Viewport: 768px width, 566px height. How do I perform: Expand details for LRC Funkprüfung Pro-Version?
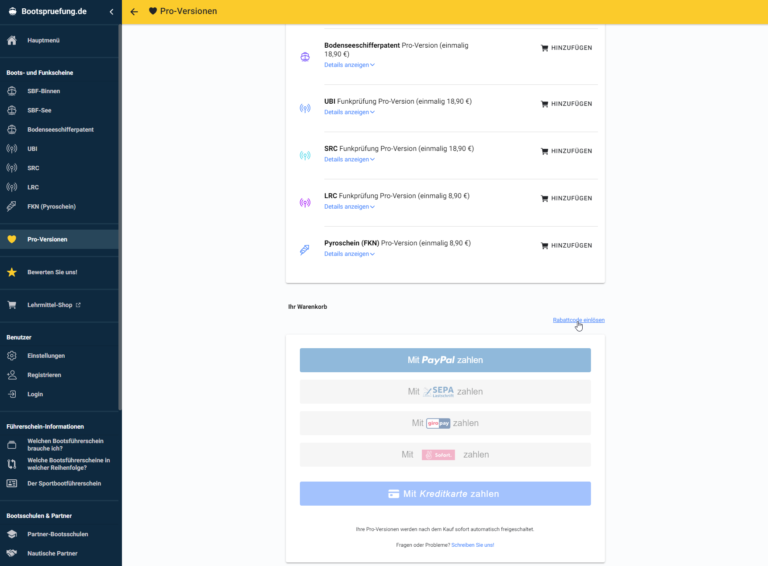349,206
